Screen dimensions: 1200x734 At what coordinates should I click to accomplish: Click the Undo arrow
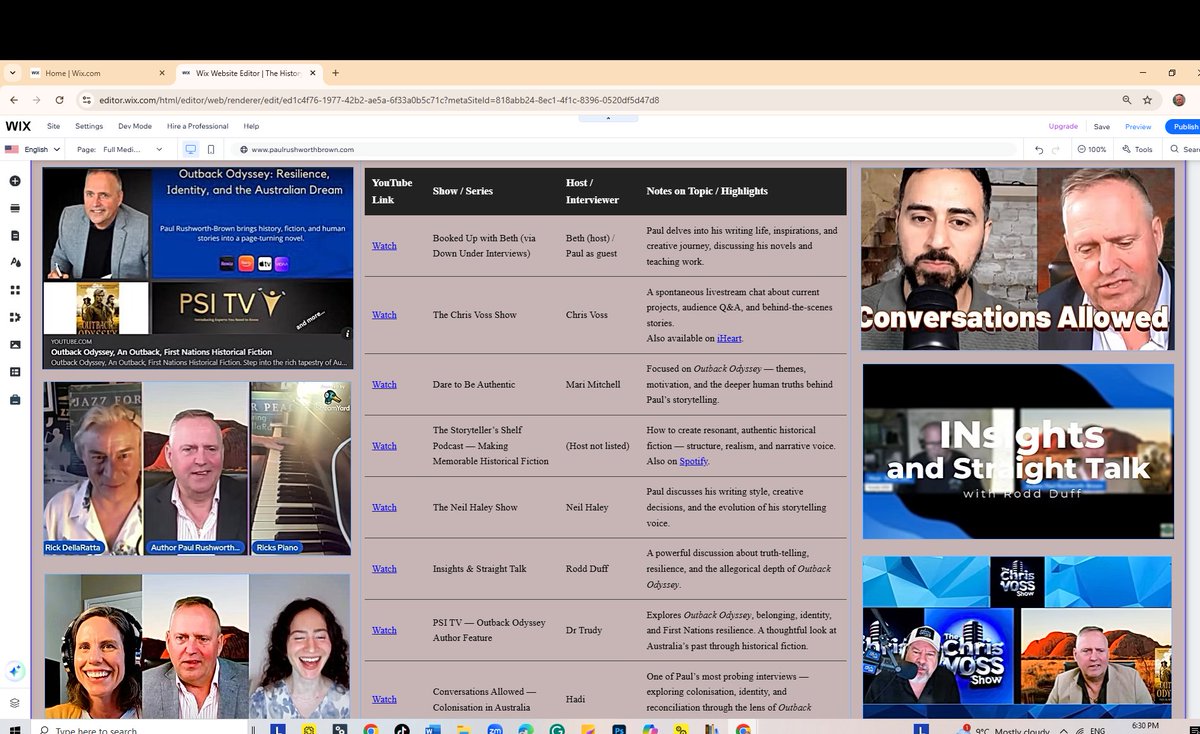(x=1040, y=149)
